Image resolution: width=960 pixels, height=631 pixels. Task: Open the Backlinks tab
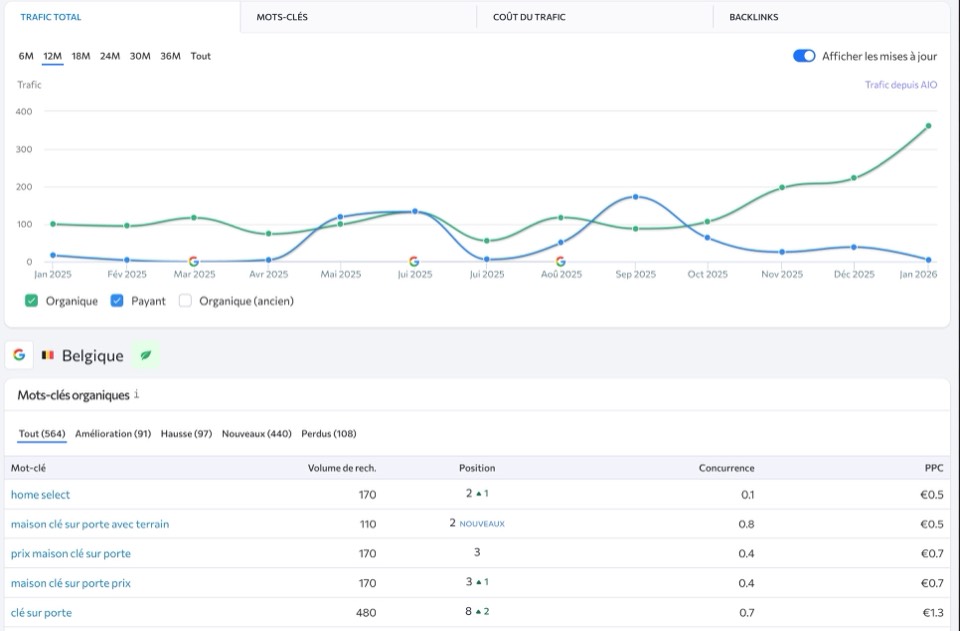[754, 17]
